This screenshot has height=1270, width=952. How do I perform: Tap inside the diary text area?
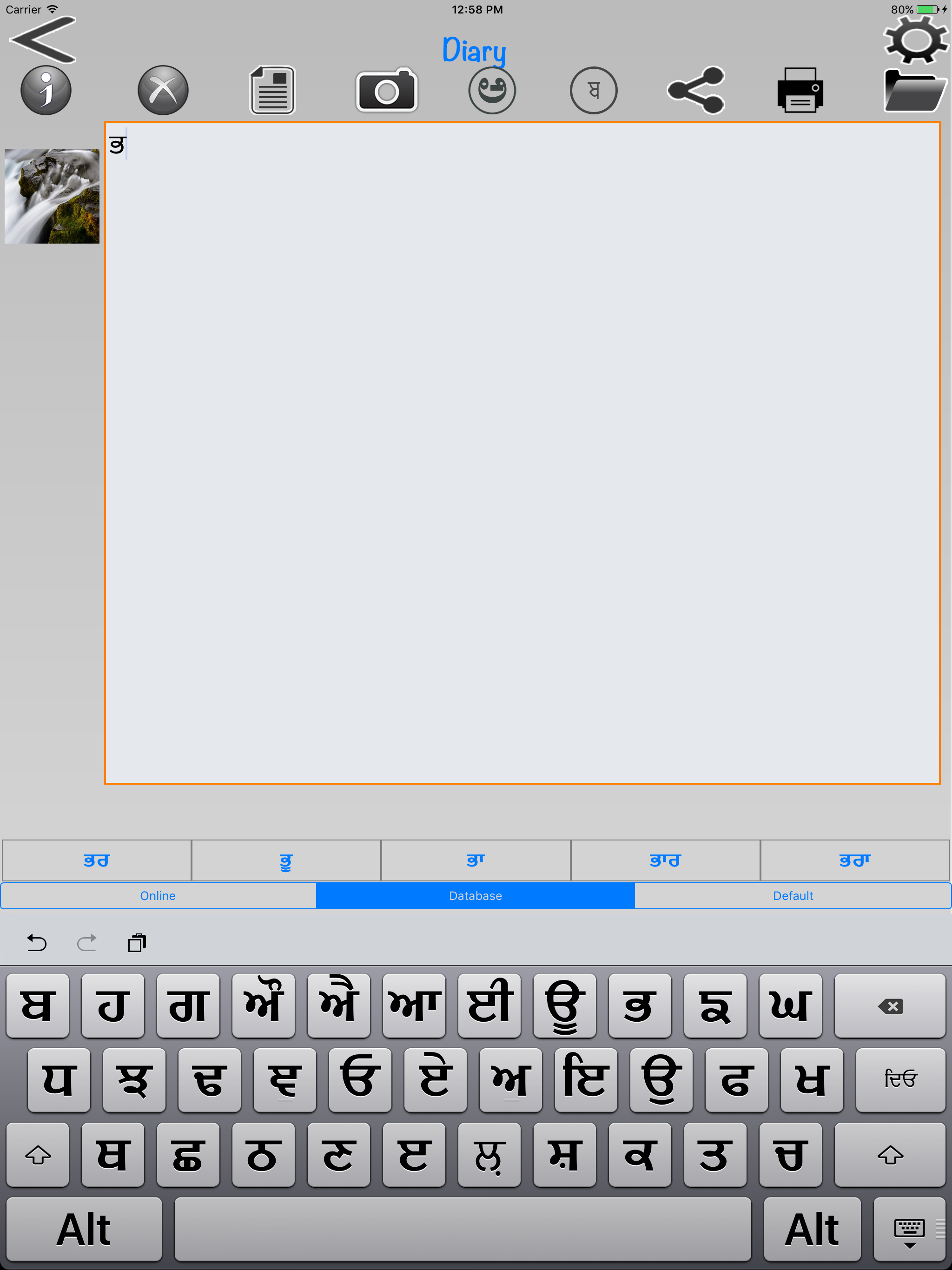pyautogui.click(x=522, y=452)
